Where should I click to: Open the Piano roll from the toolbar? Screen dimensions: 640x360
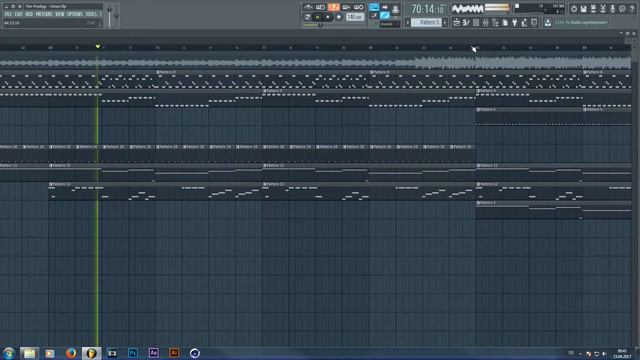(x=466, y=22)
